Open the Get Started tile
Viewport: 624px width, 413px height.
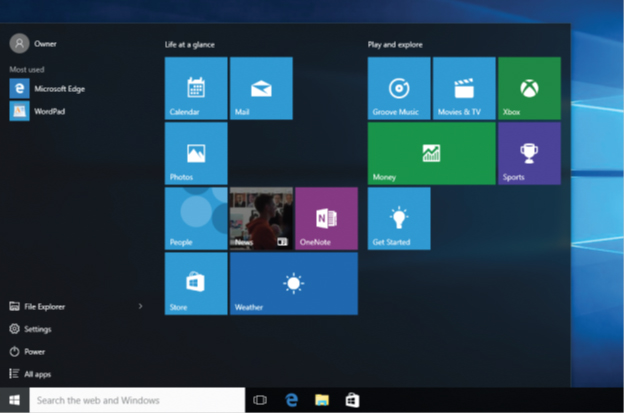click(x=399, y=218)
